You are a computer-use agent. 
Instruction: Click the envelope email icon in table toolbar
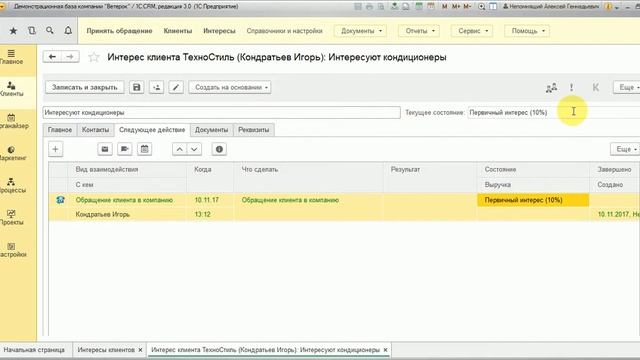105,149
